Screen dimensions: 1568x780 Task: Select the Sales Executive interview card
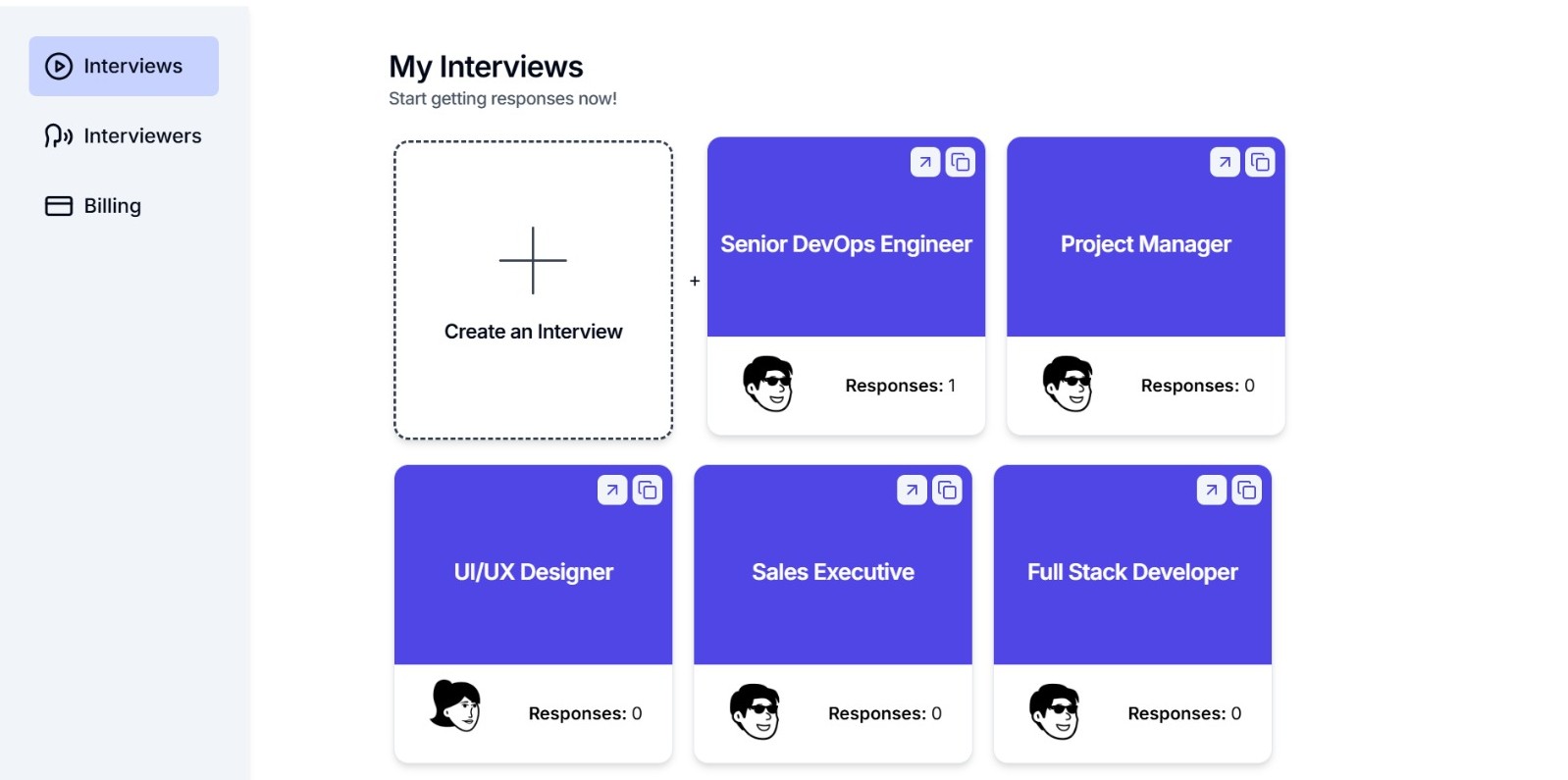point(832,572)
